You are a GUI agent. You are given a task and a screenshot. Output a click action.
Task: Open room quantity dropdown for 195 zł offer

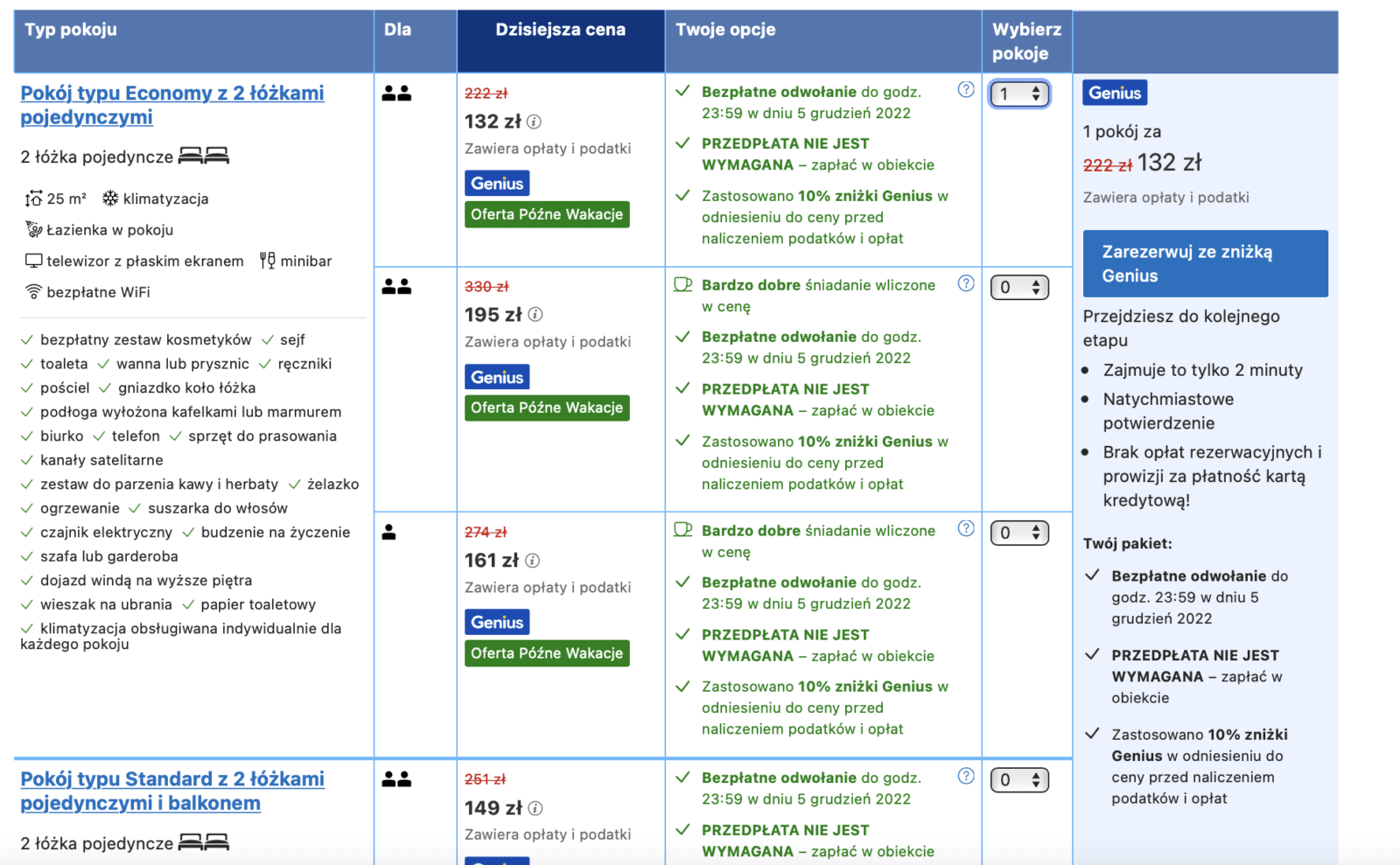pyautogui.click(x=1019, y=288)
